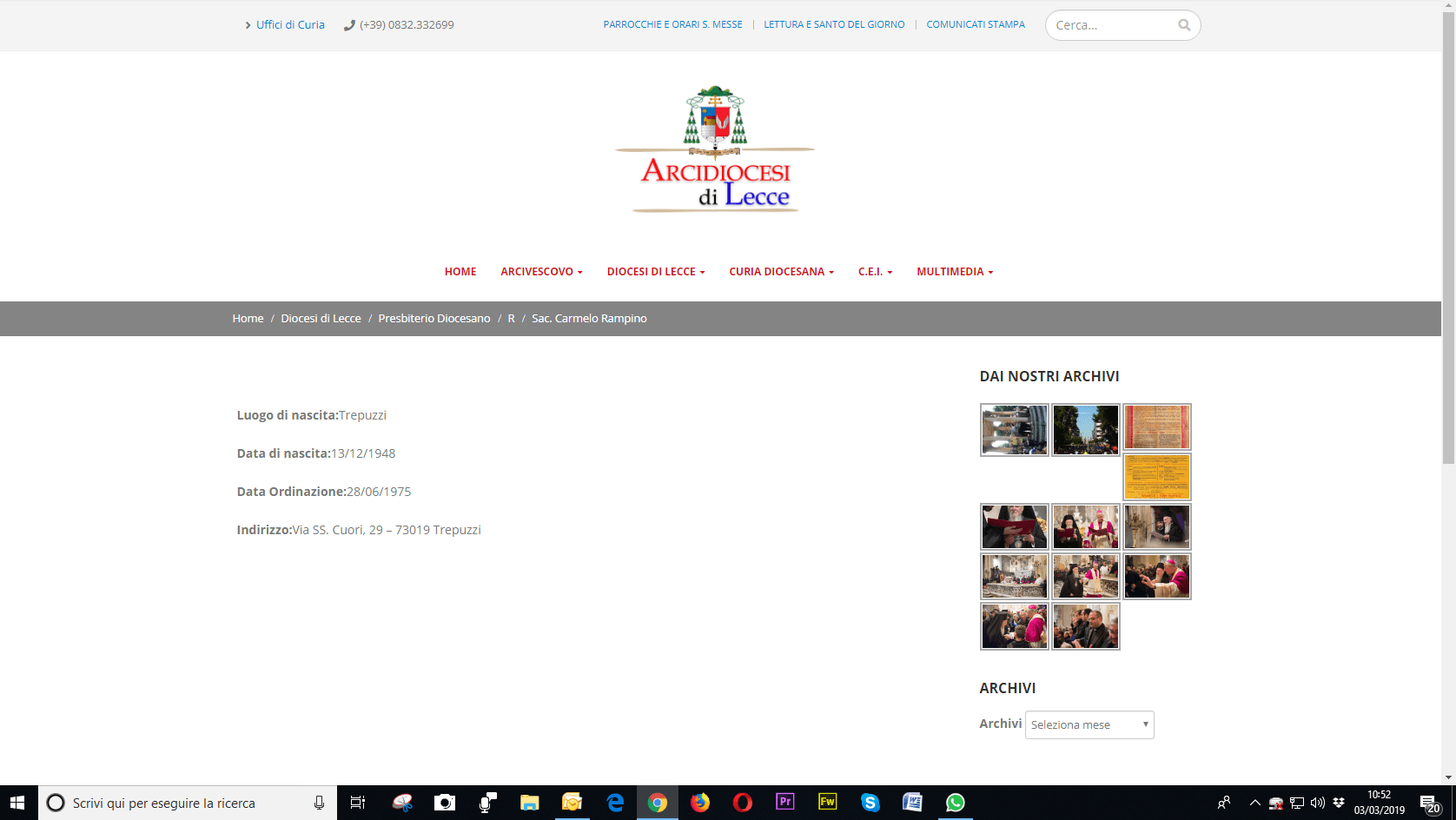Open the Windows Start menu
1456x820 pixels.
coord(17,803)
